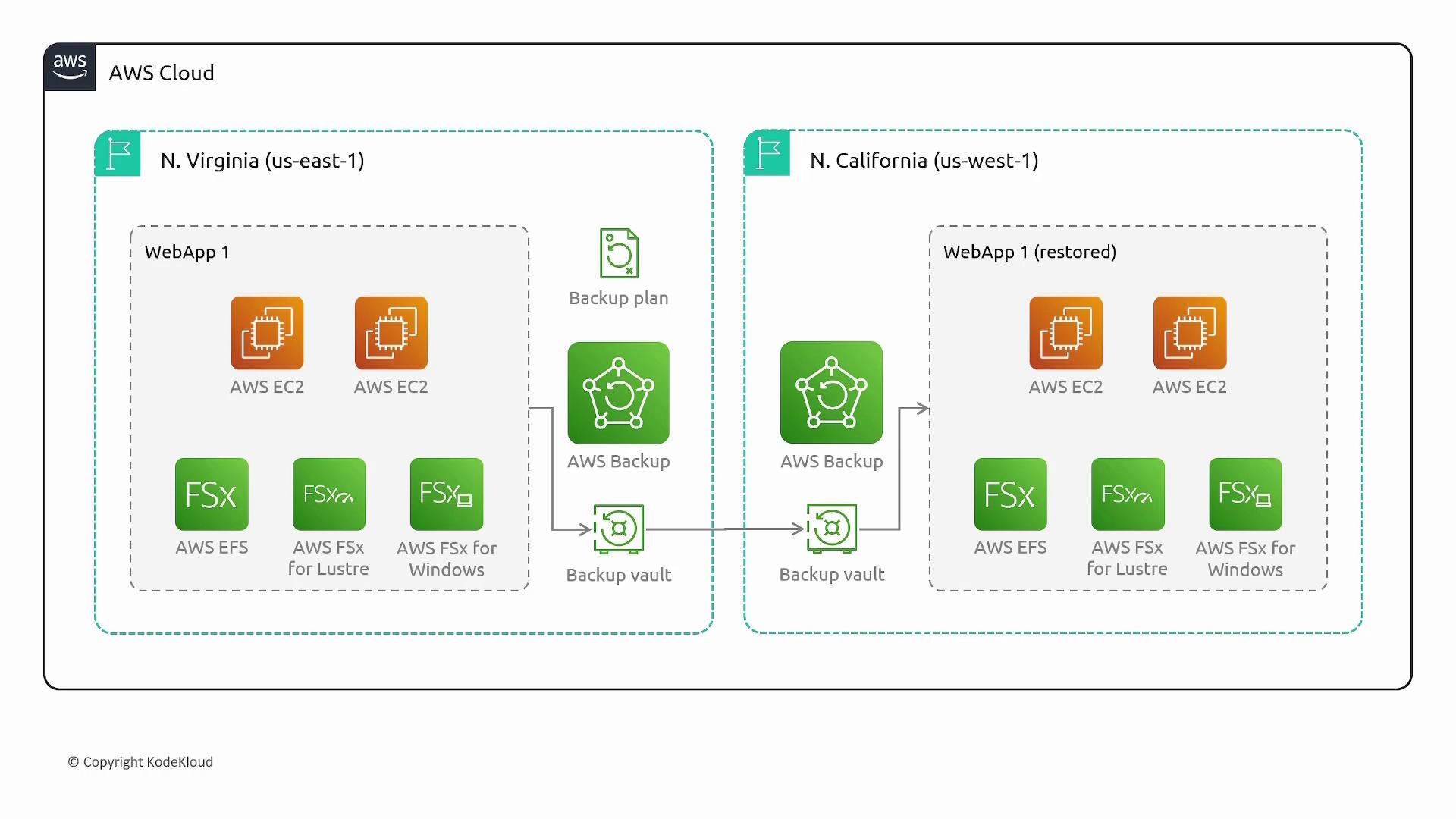Select FSx for Lustre icon in restored WebApp
The image size is (1456, 819).
pos(1128,494)
